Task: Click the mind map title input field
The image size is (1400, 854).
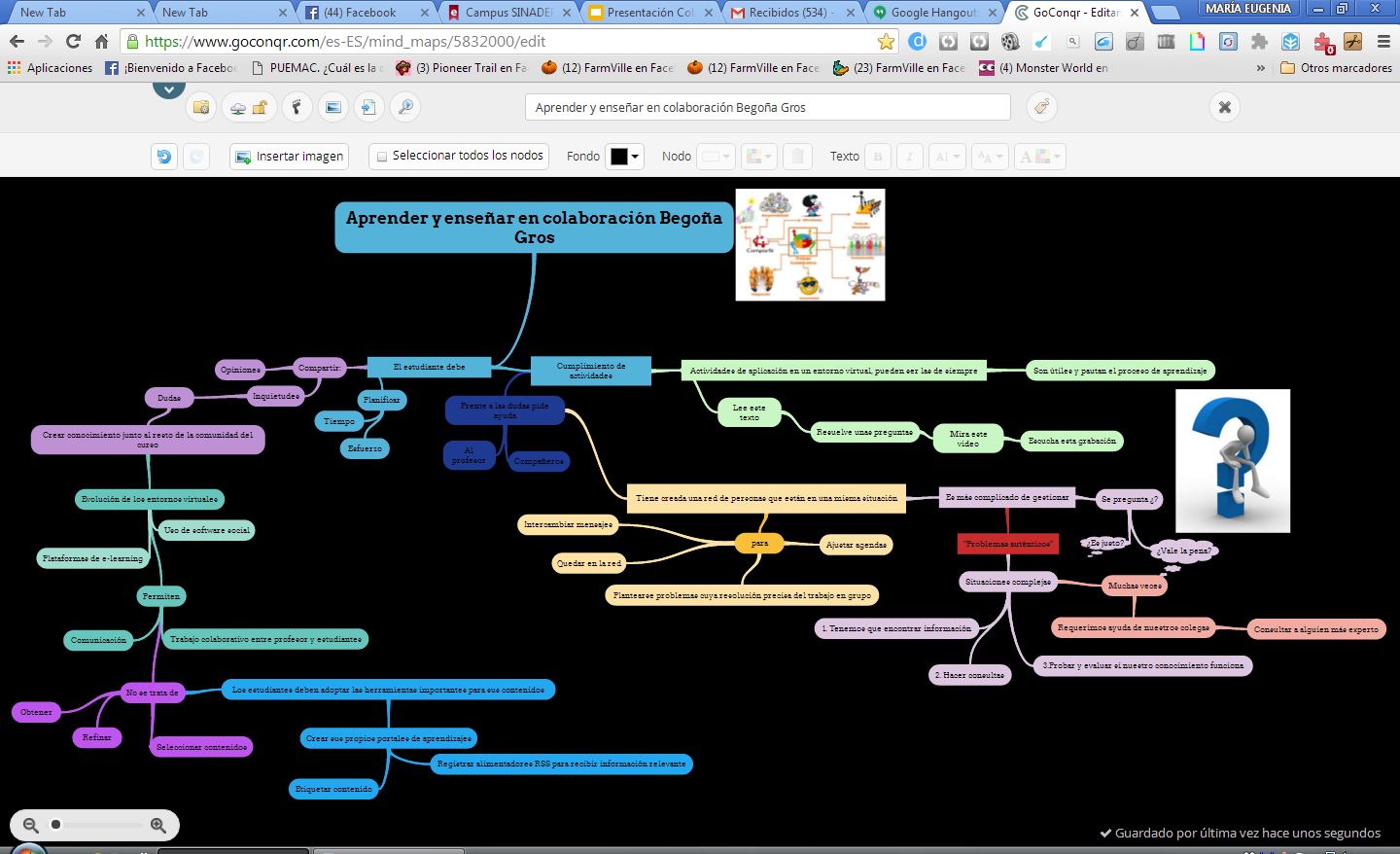Action: coord(768,107)
